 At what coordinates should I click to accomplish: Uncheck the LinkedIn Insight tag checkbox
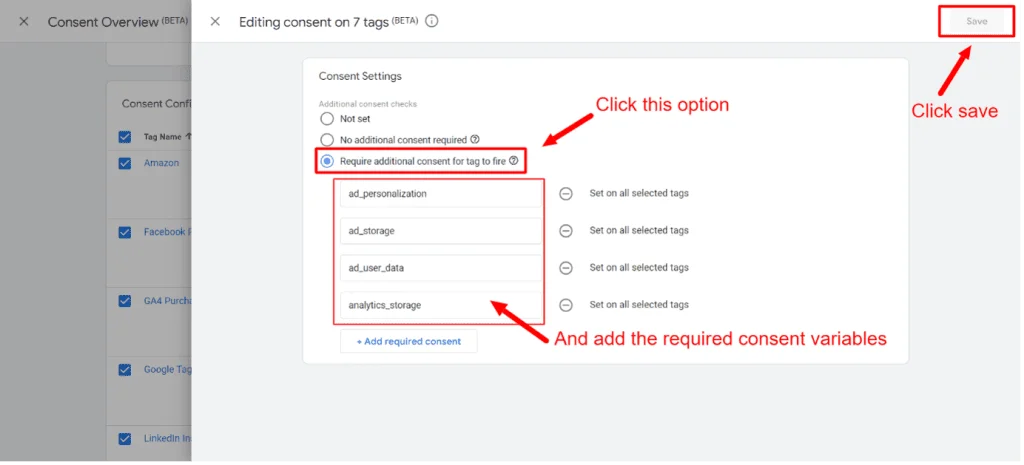click(125, 439)
